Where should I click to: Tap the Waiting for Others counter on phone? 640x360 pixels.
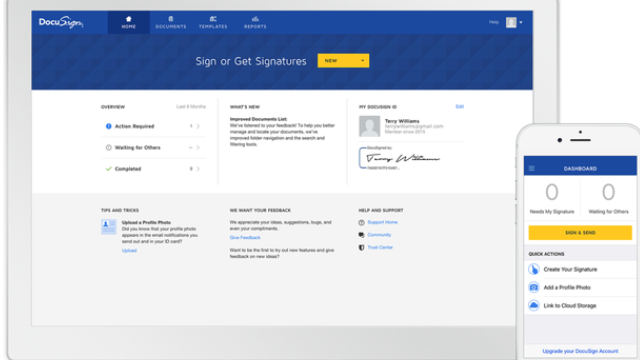(608, 198)
